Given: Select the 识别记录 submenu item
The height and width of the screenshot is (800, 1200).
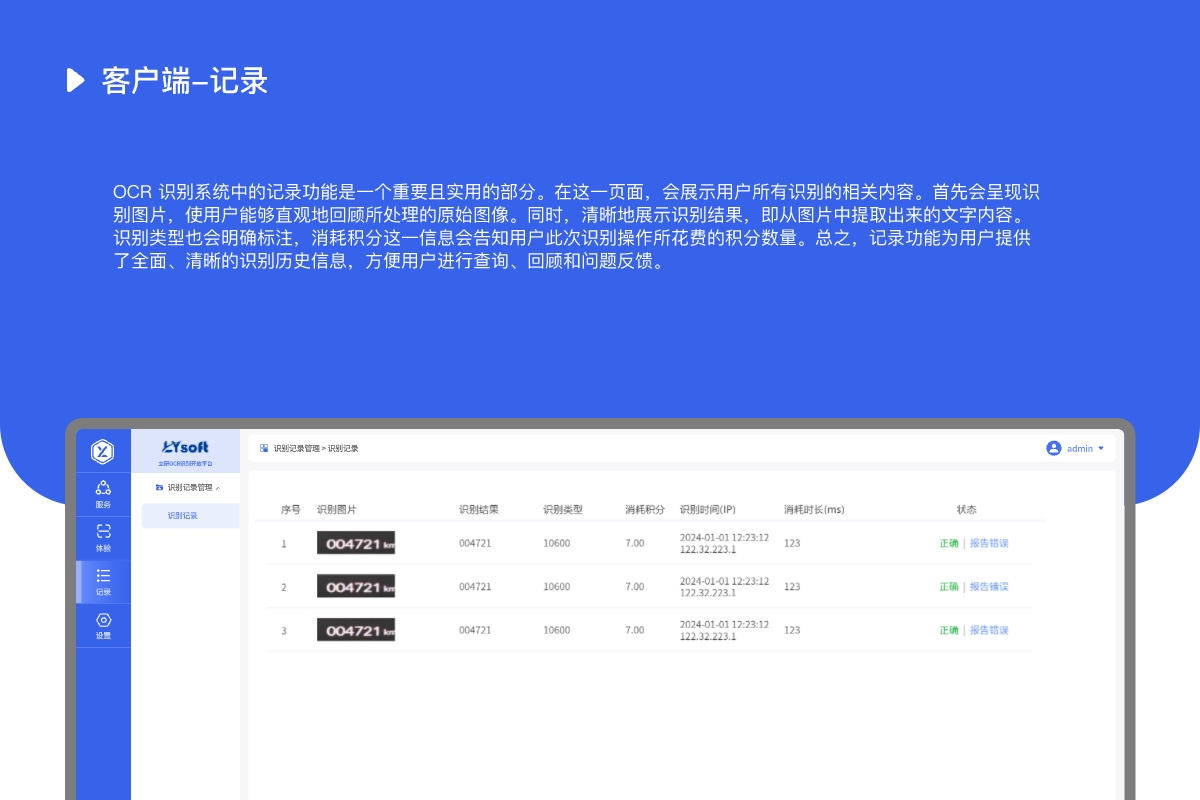Looking at the screenshot, I should (x=183, y=516).
